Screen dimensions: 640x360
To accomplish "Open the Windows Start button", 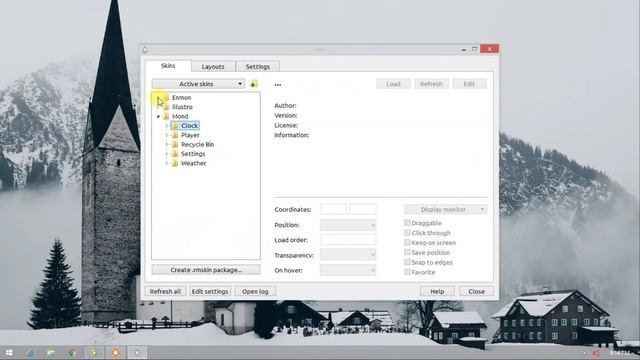I will point(9,353).
